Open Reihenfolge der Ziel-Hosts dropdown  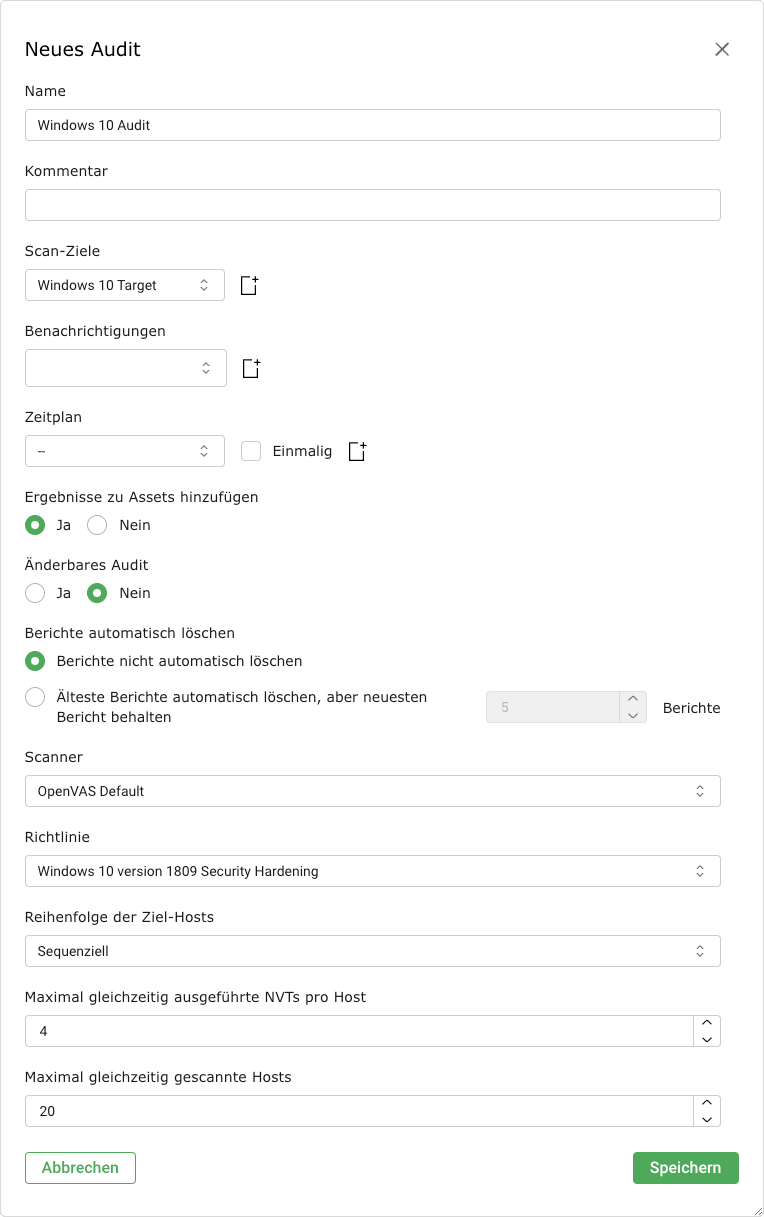(372, 951)
